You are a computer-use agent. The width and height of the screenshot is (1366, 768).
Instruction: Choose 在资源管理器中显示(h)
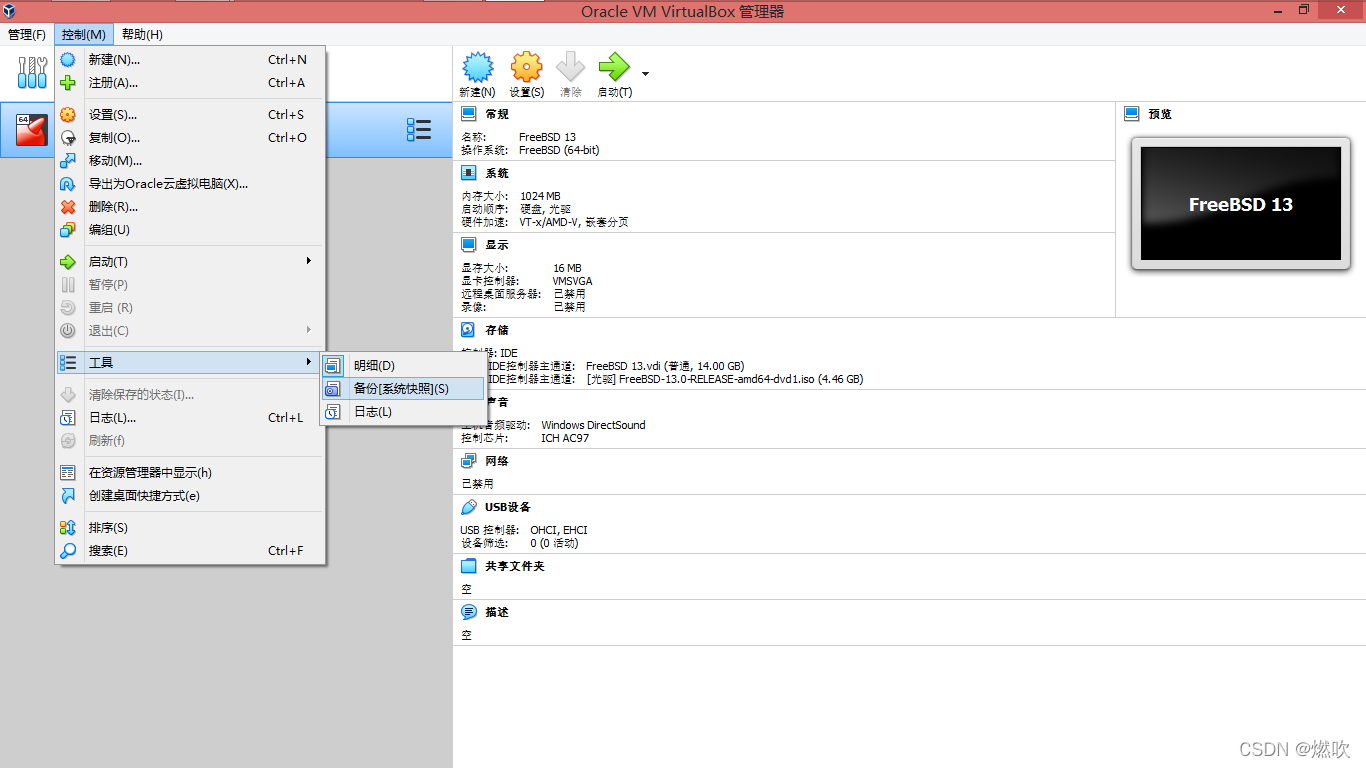(x=190, y=473)
